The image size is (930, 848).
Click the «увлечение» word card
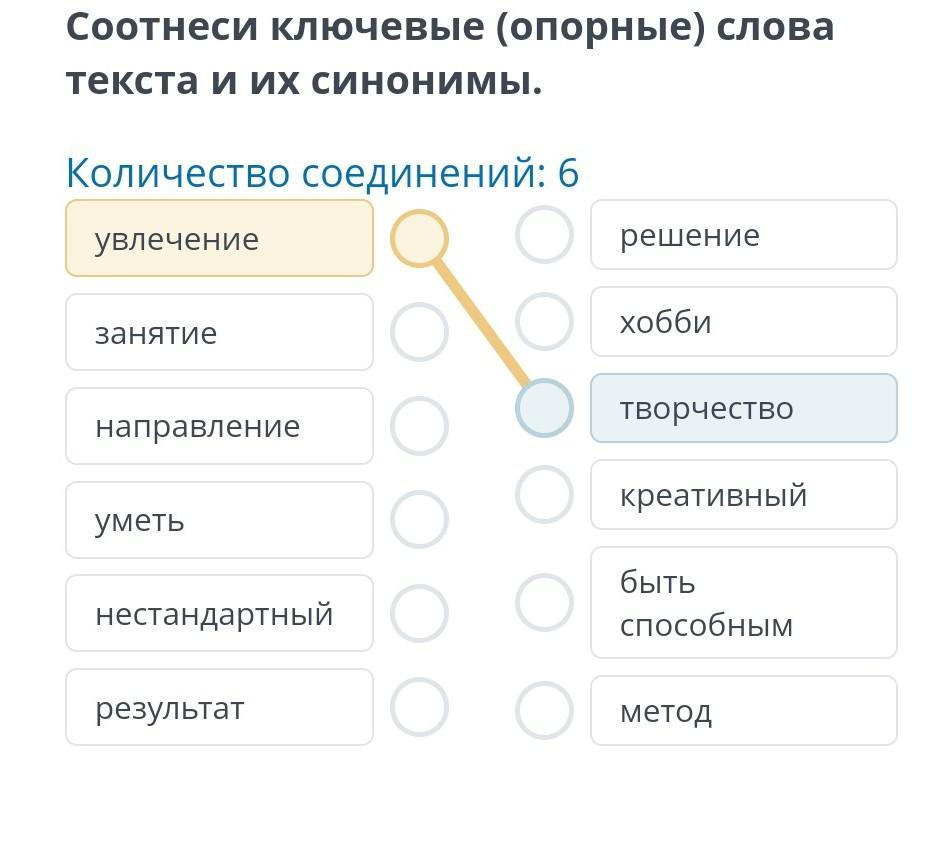[219, 238]
